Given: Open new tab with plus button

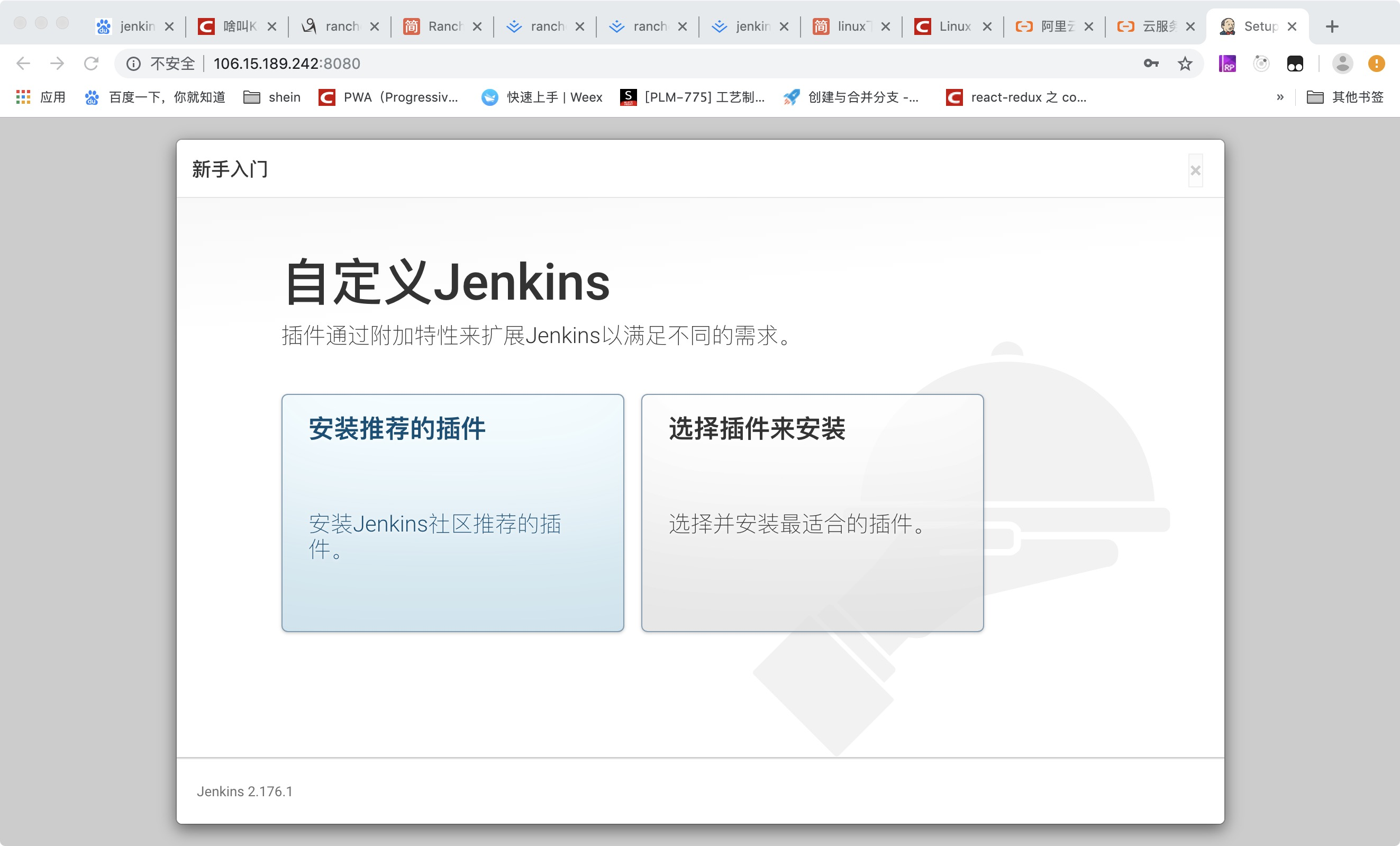Looking at the screenshot, I should [x=1332, y=26].
